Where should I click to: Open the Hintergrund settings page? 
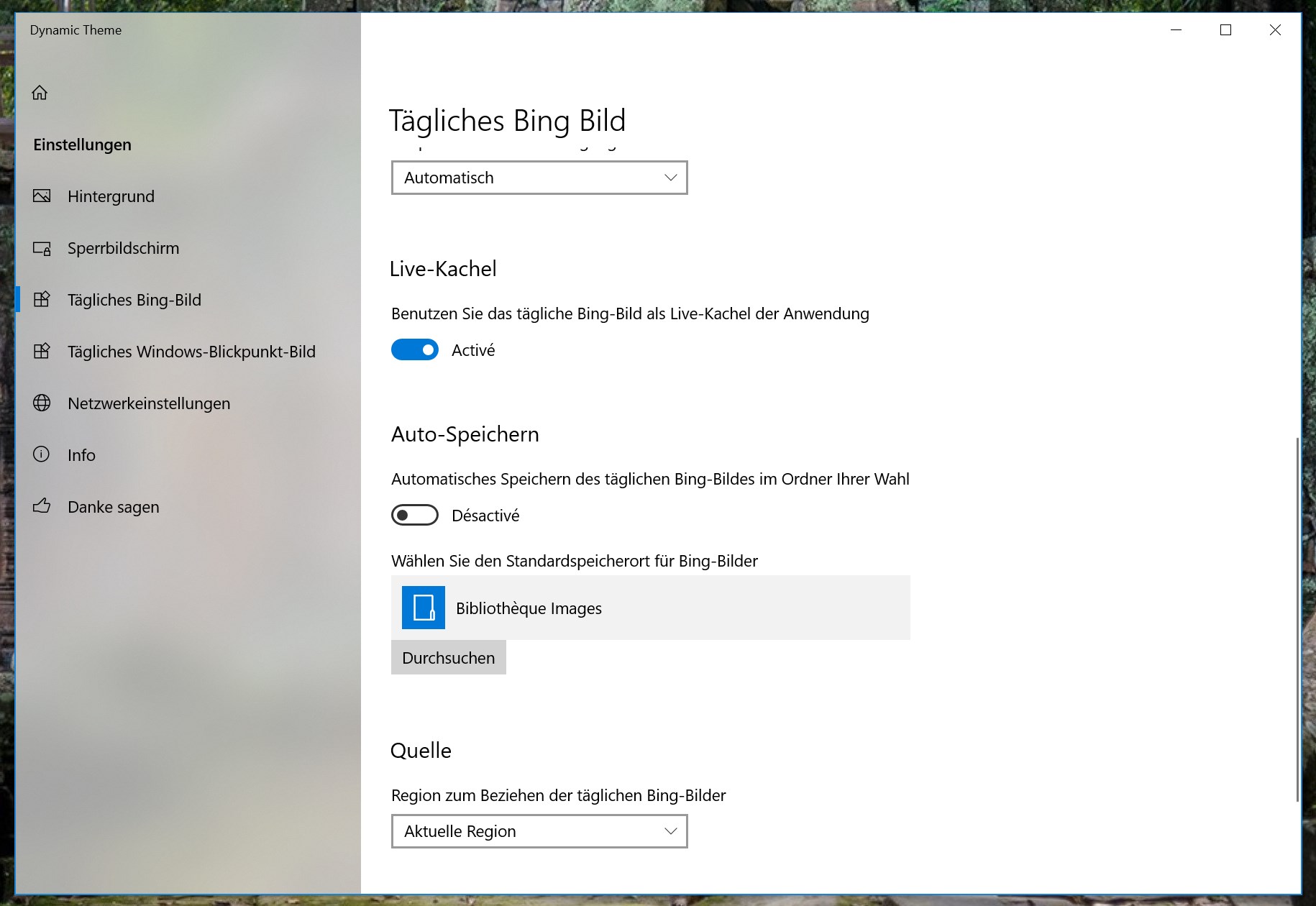[x=188, y=196]
